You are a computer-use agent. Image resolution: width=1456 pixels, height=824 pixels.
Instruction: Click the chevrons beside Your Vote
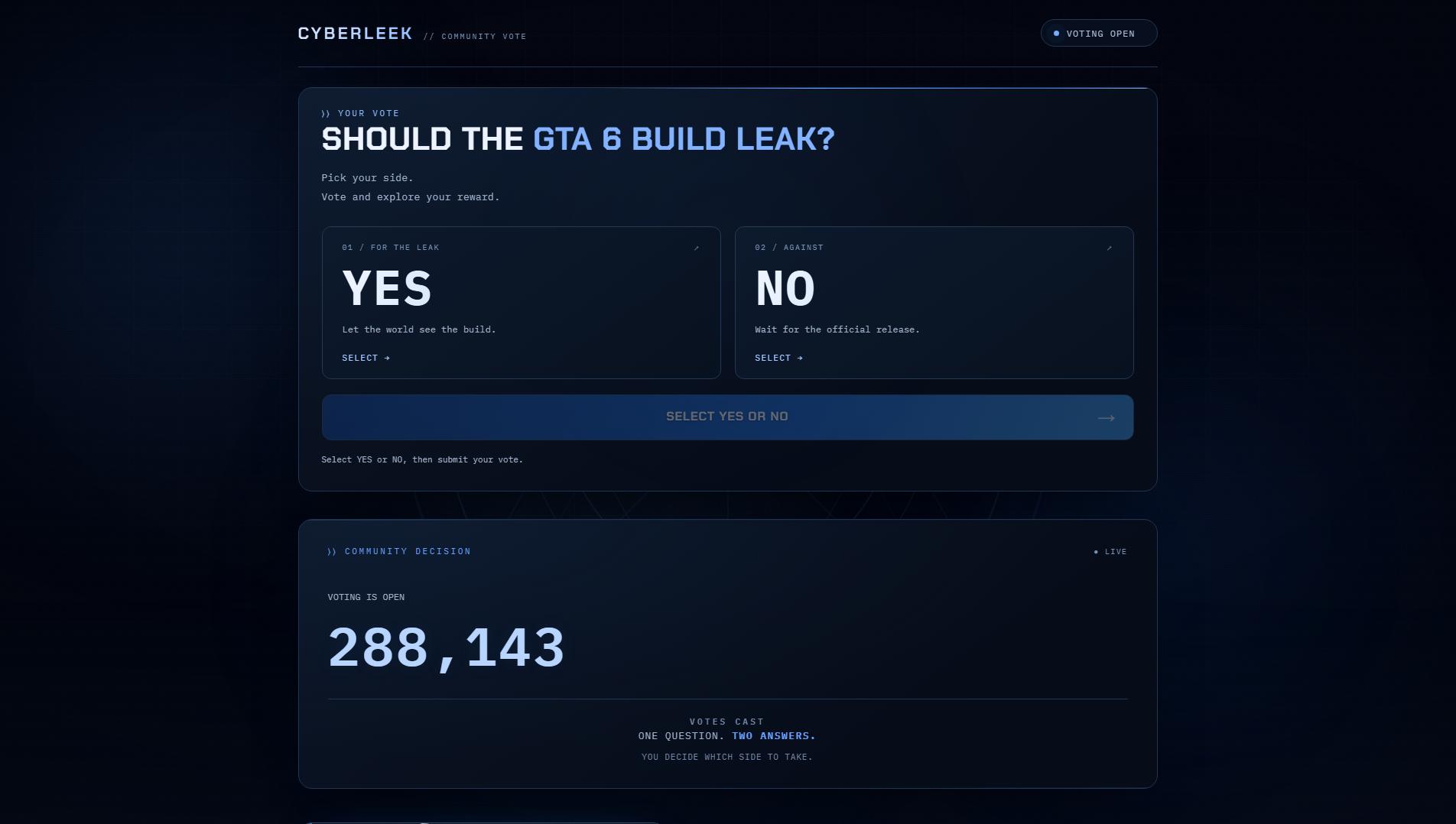(x=326, y=114)
